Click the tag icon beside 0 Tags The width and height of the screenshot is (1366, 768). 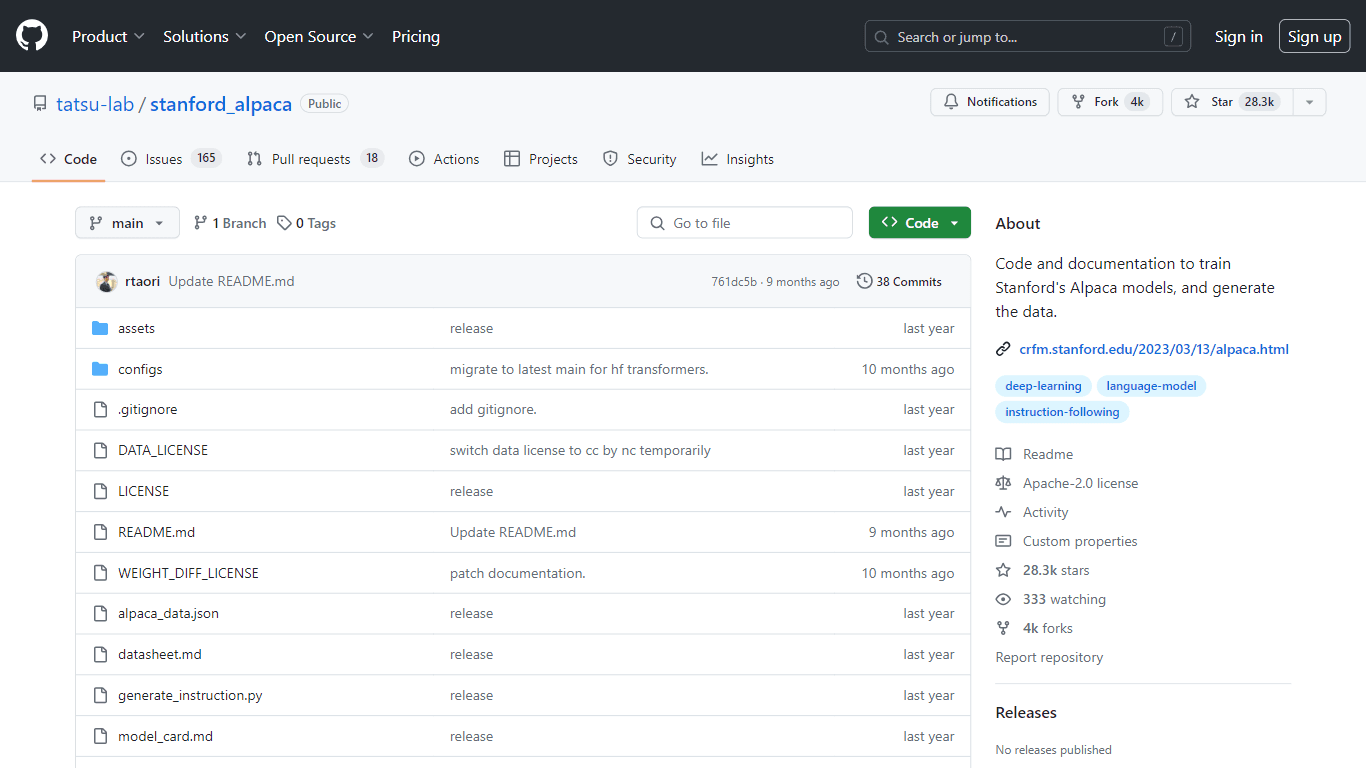point(284,223)
